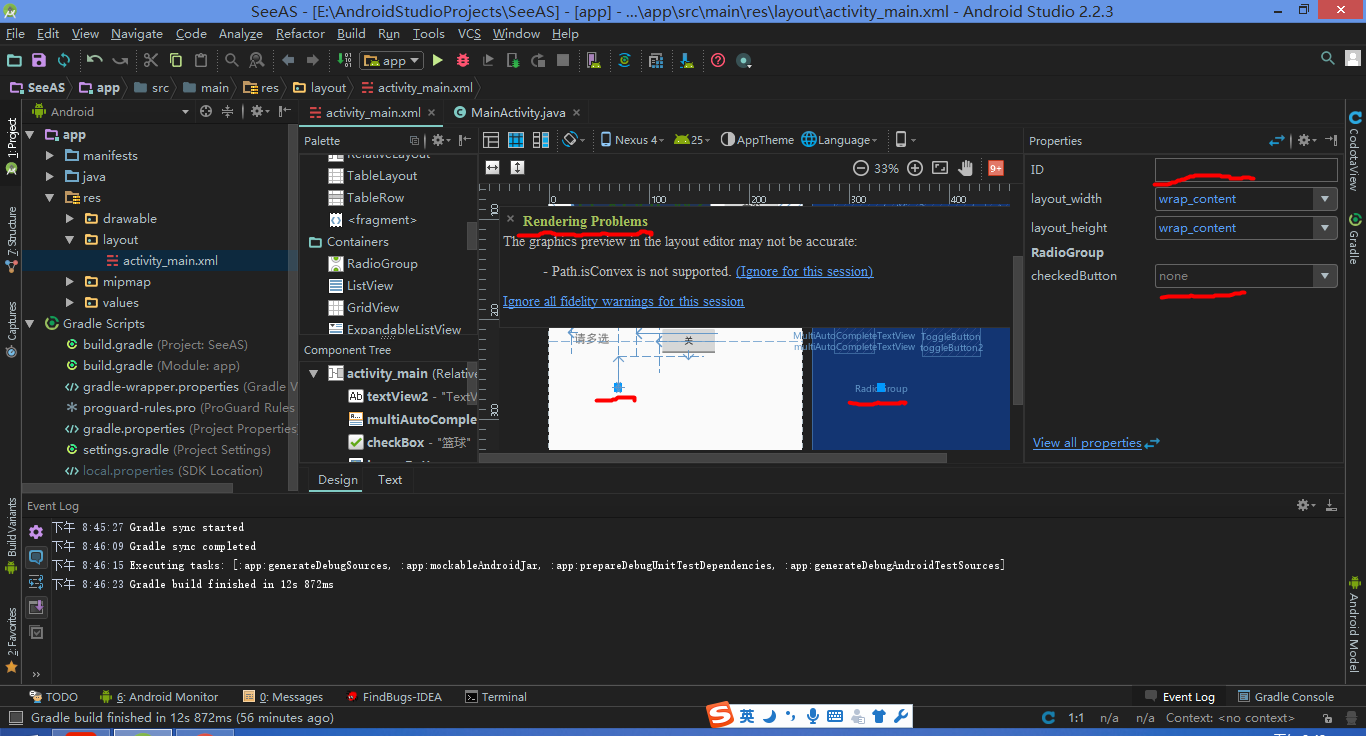Open the layout_height dropdown arrow
Image resolution: width=1366 pixels, height=736 pixels.
pyautogui.click(x=1326, y=228)
